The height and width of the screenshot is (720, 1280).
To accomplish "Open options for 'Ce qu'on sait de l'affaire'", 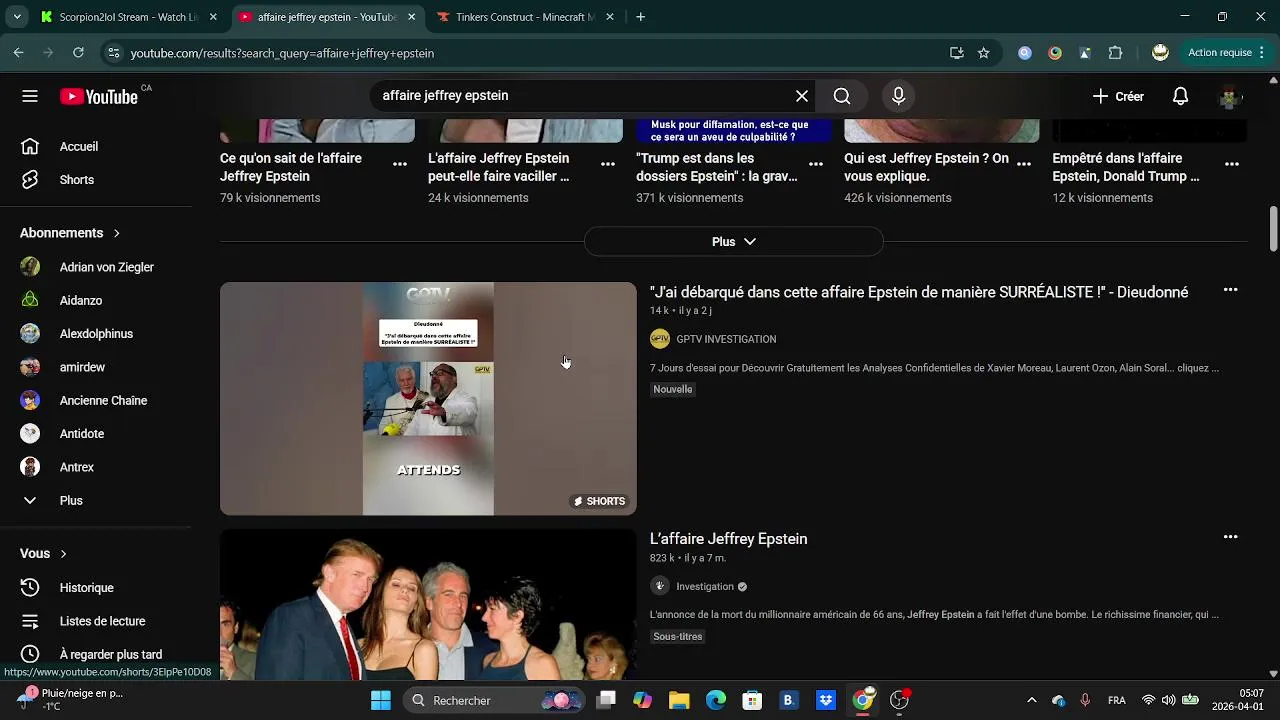I will point(400,164).
